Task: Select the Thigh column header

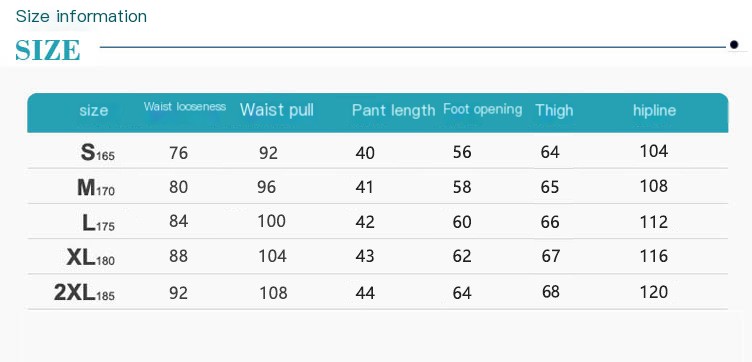Action: click(554, 110)
